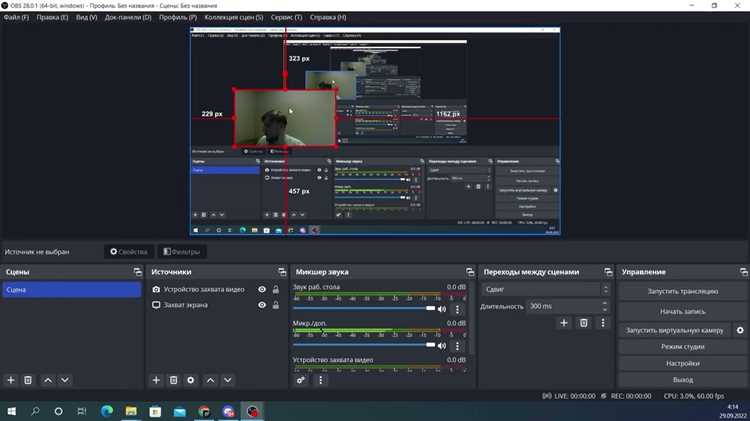
Task: Click the Начать запись button
Action: click(x=683, y=311)
